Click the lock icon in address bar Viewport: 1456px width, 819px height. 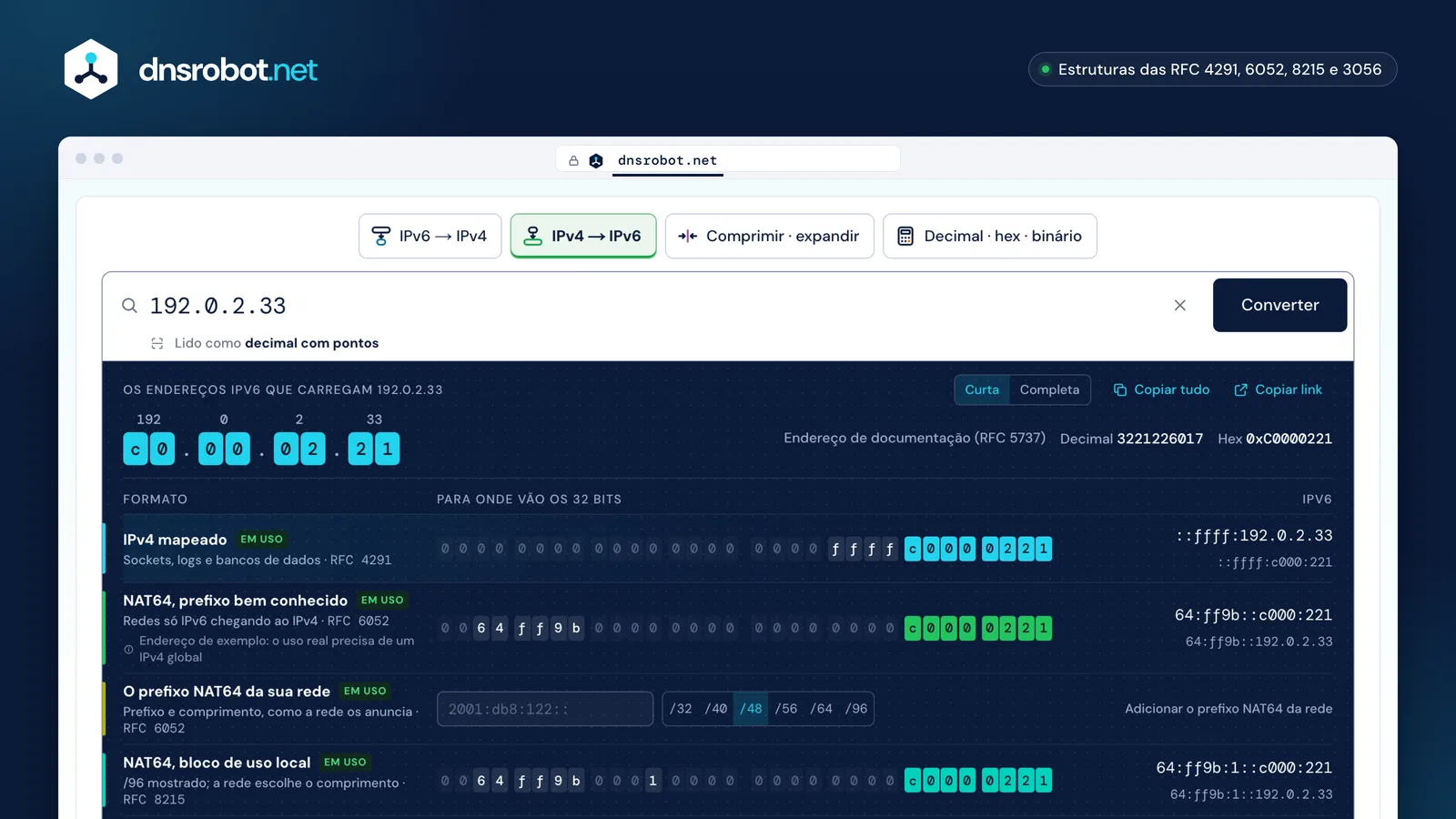[573, 161]
